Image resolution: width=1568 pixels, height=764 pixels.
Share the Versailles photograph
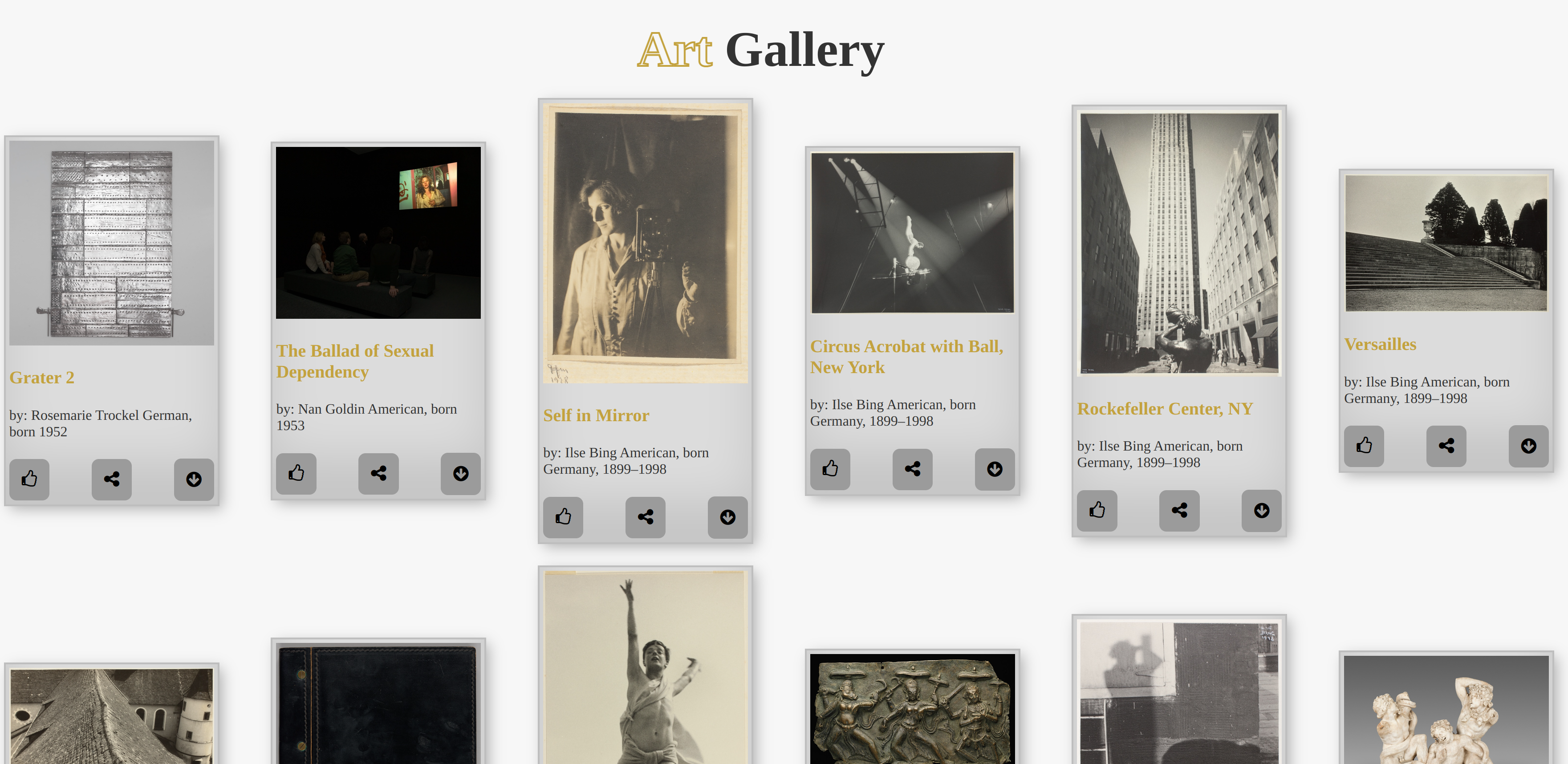1446,446
